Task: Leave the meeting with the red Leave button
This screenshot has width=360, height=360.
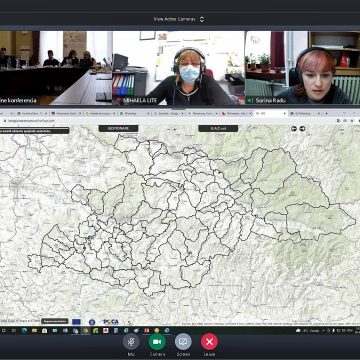Action: click(x=209, y=342)
